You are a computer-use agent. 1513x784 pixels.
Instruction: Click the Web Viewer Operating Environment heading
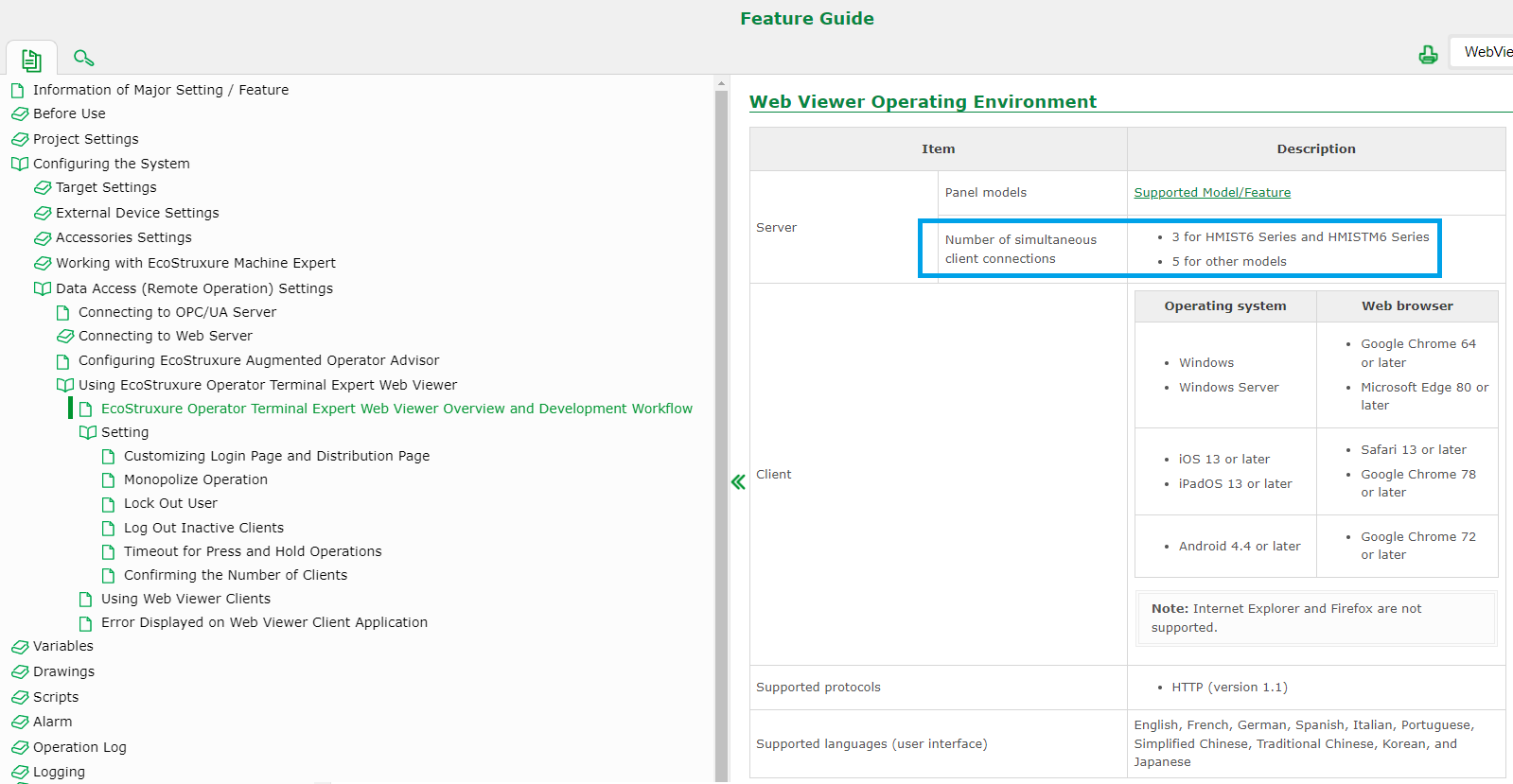click(x=923, y=101)
